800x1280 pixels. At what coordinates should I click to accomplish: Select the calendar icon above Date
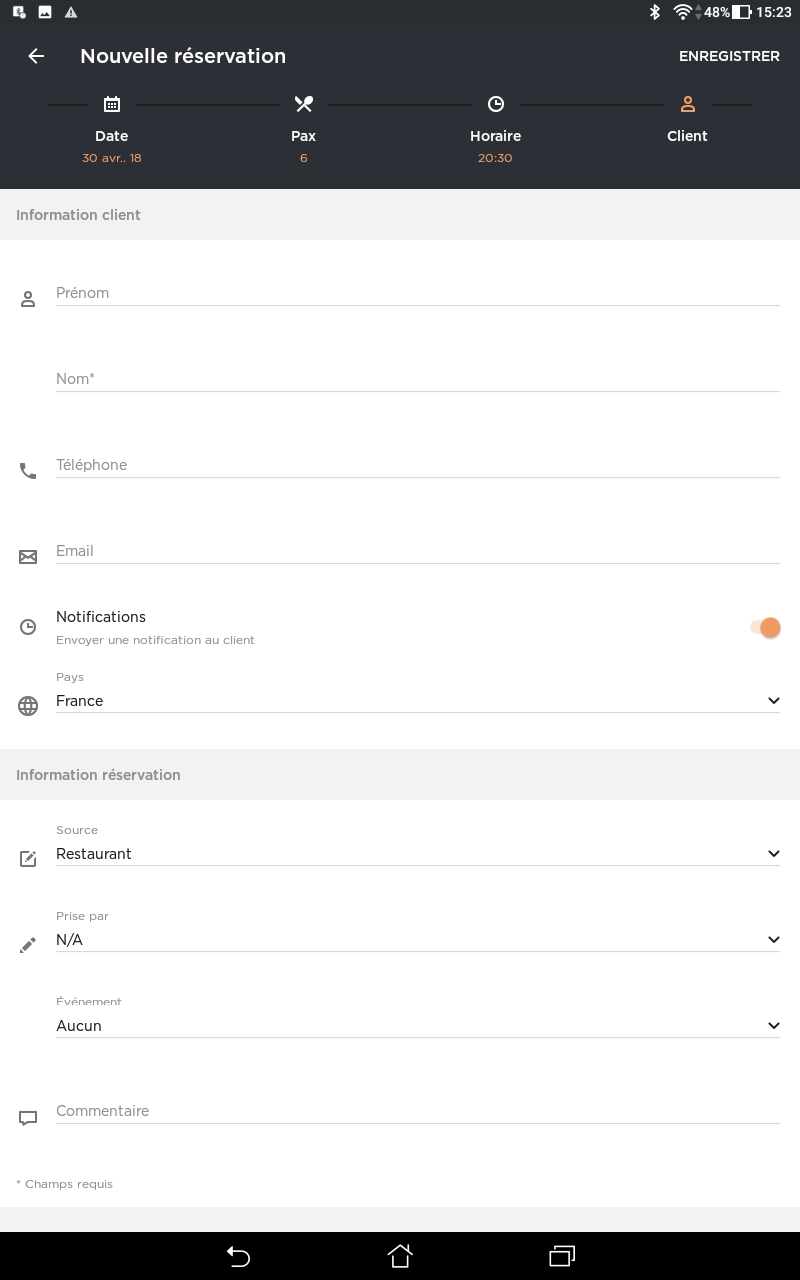tap(112, 104)
